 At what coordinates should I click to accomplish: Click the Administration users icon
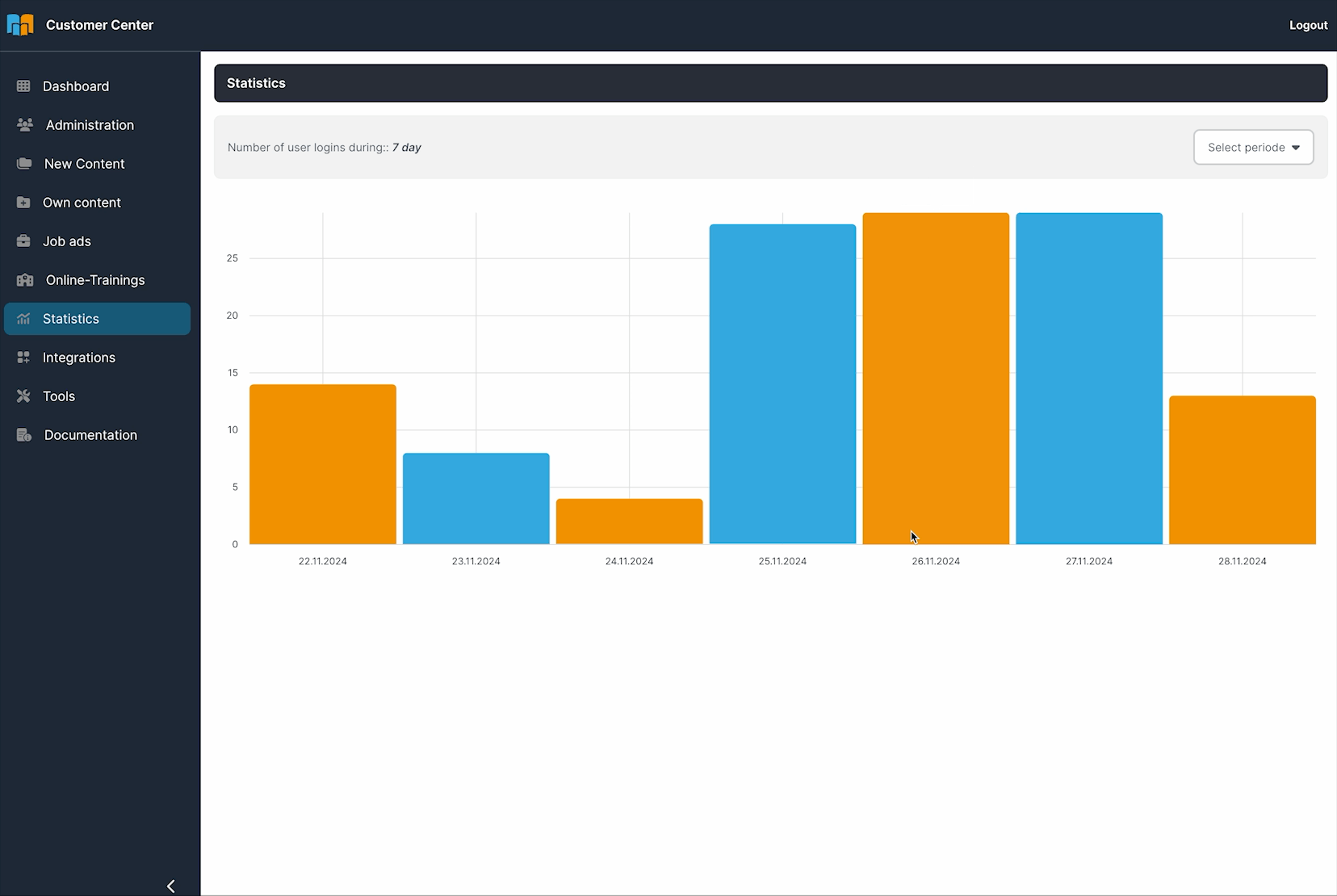[25, 125]
